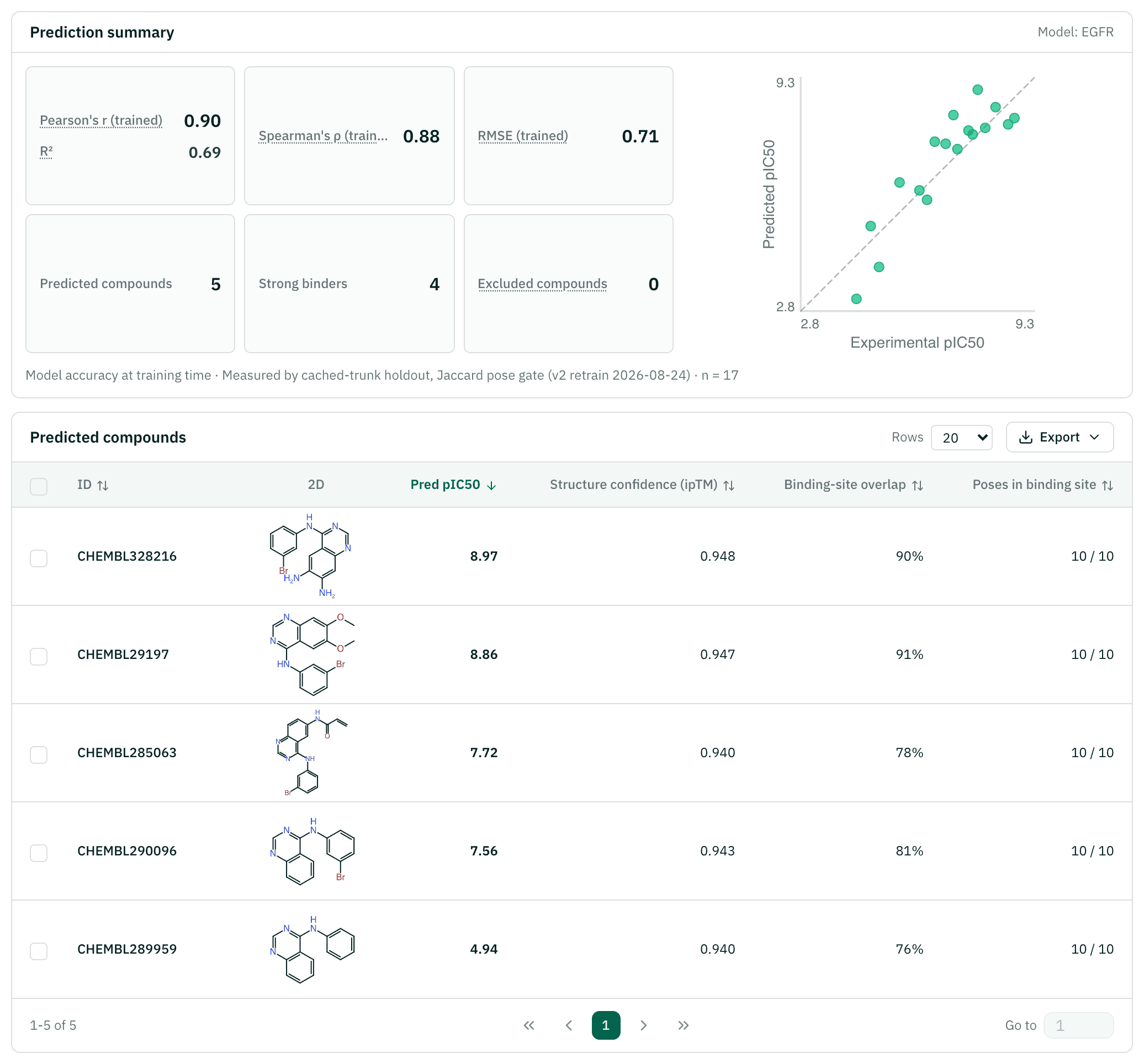Click the CHEMBL29197 compound ID
1144x1064 pixels.
[123, 655]
